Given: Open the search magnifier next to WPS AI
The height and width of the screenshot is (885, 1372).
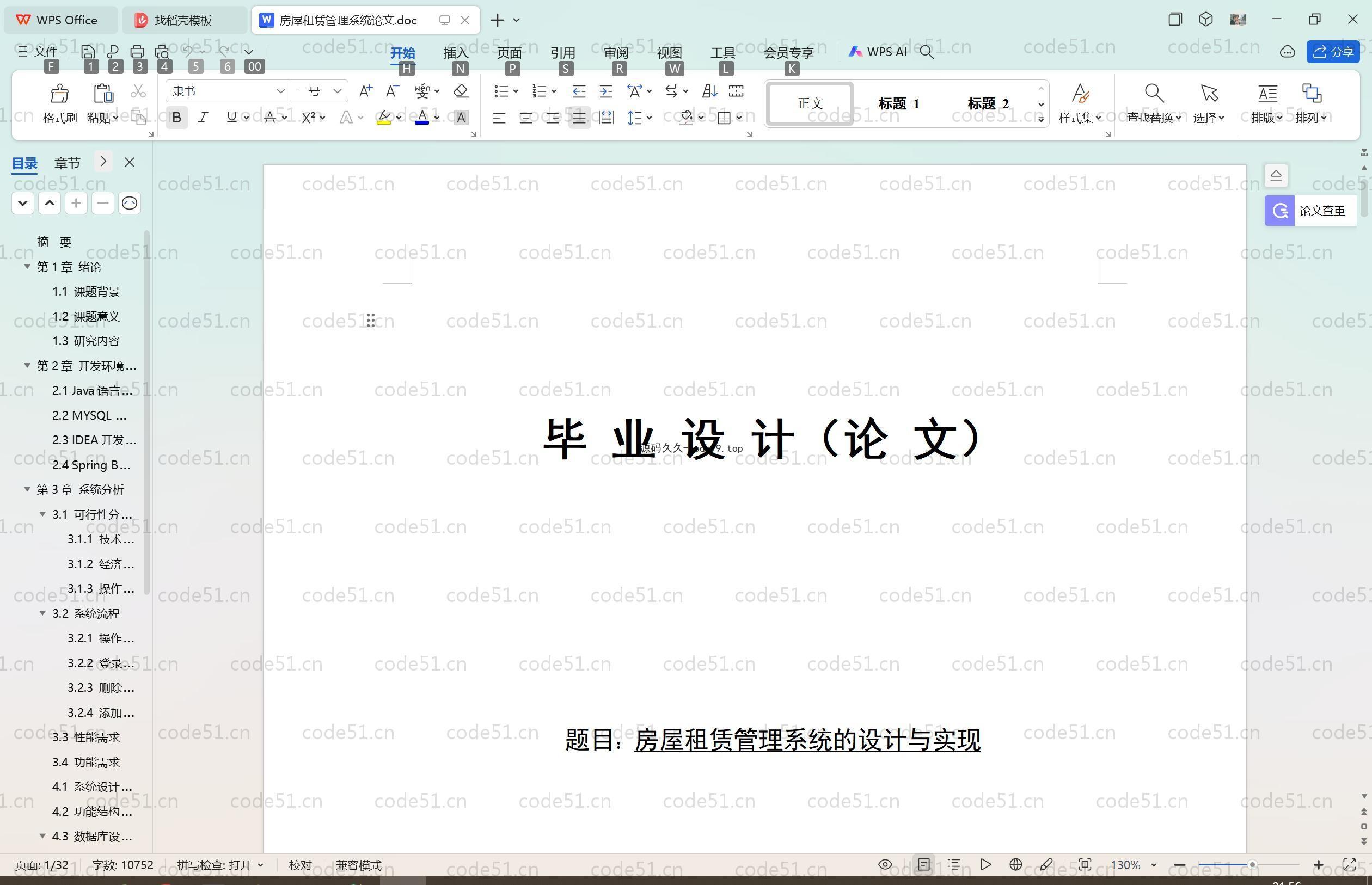Looking at the screenshot, I should tap(927, 52).
